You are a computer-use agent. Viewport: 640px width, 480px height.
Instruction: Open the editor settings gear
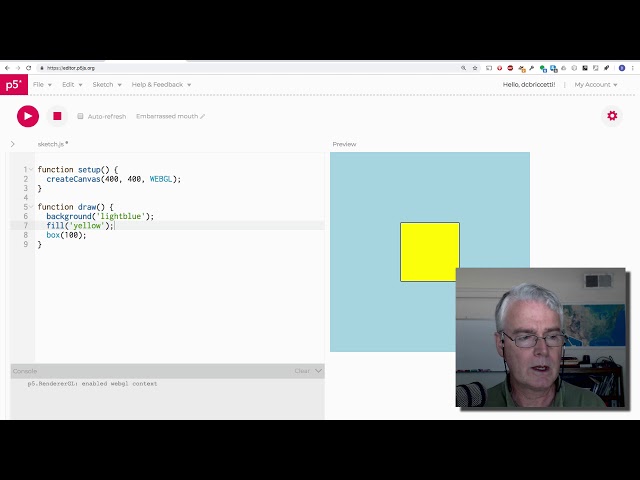point(612,116)
